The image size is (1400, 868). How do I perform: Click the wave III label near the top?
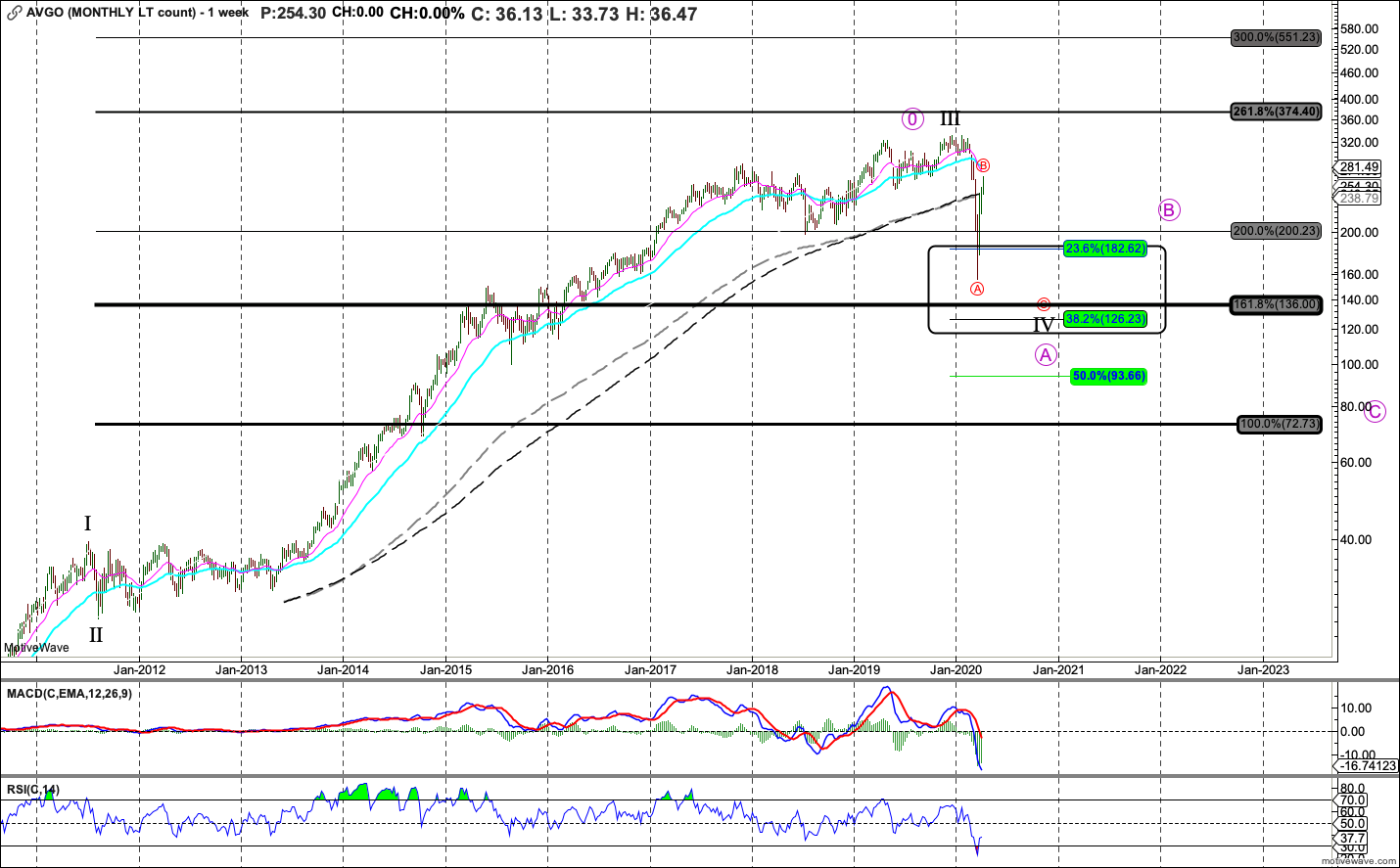click(951, 118)
